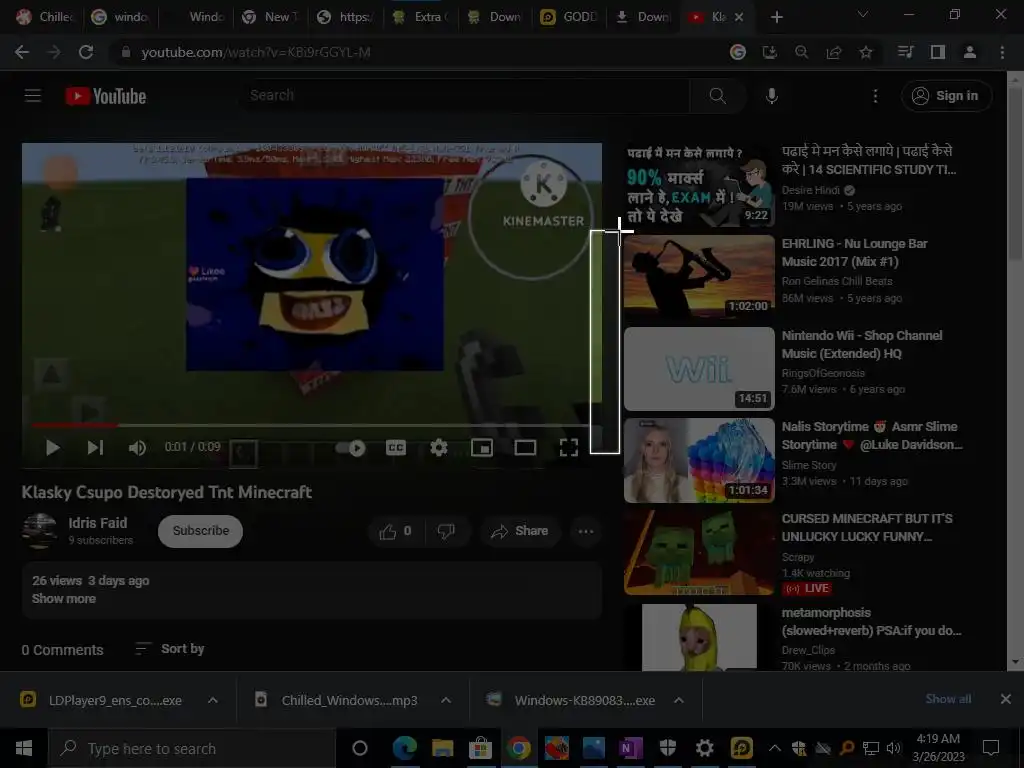Image resolution: width=1024 pixels, height=768 pixels.
Task: Open the Sort by comments dropdown
Action: (170, 648)
